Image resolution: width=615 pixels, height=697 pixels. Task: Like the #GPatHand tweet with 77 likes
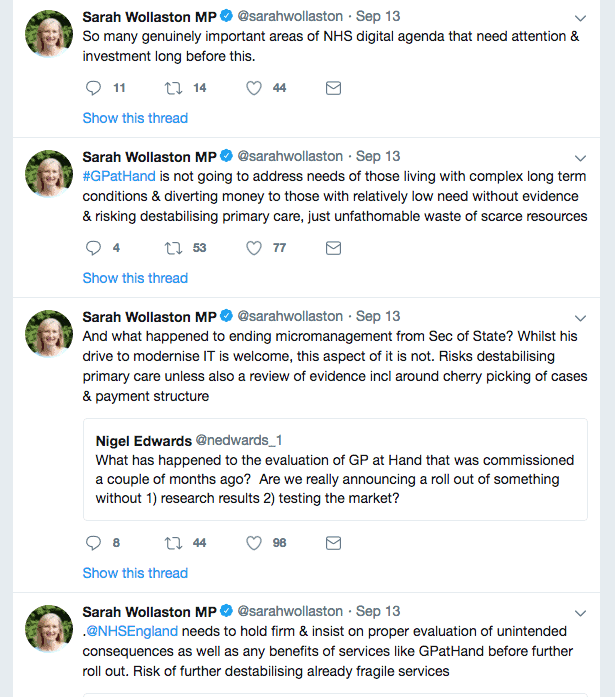[254, 248]
